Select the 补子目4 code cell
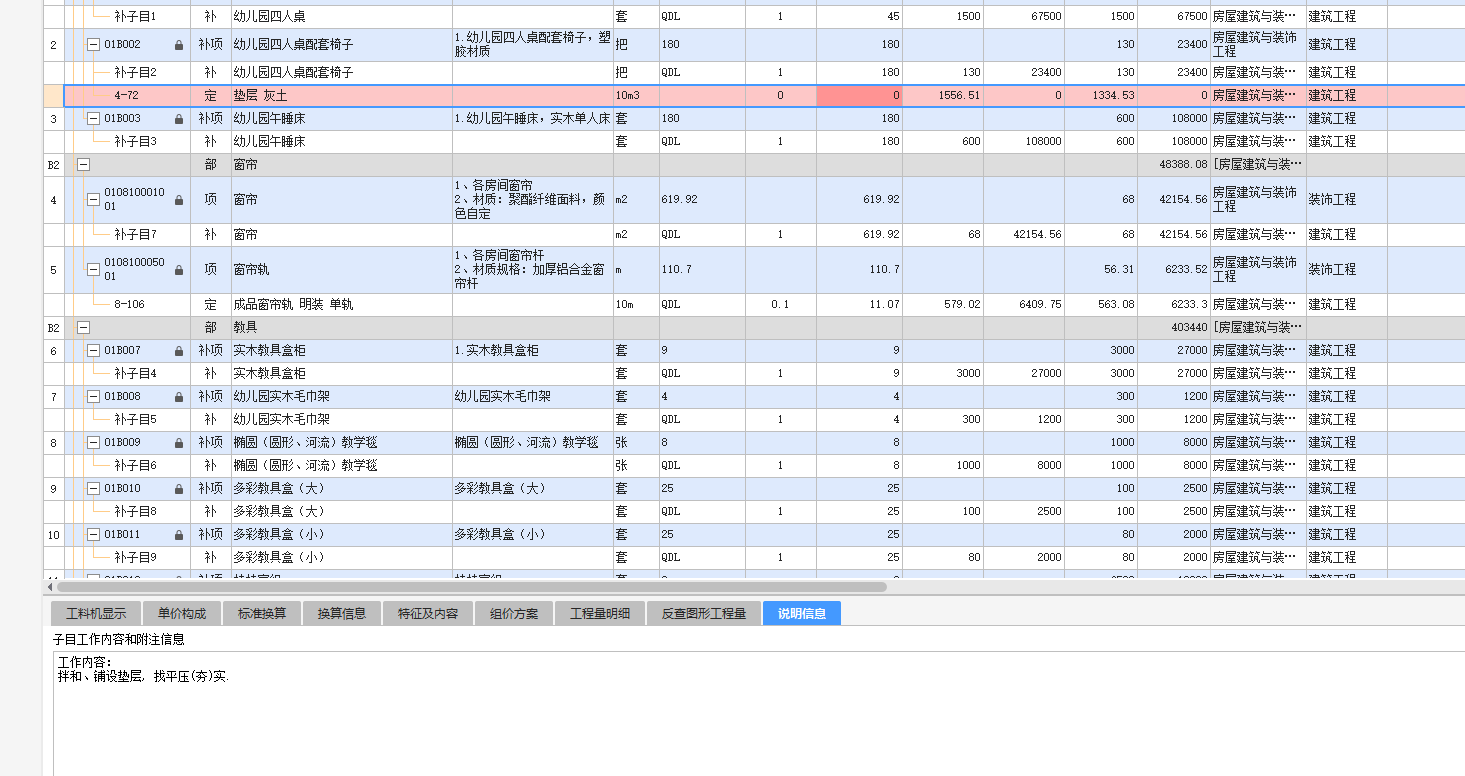The height and width of the screenshot is (776, 1465). pyautogui.click(x=127, y=374)
